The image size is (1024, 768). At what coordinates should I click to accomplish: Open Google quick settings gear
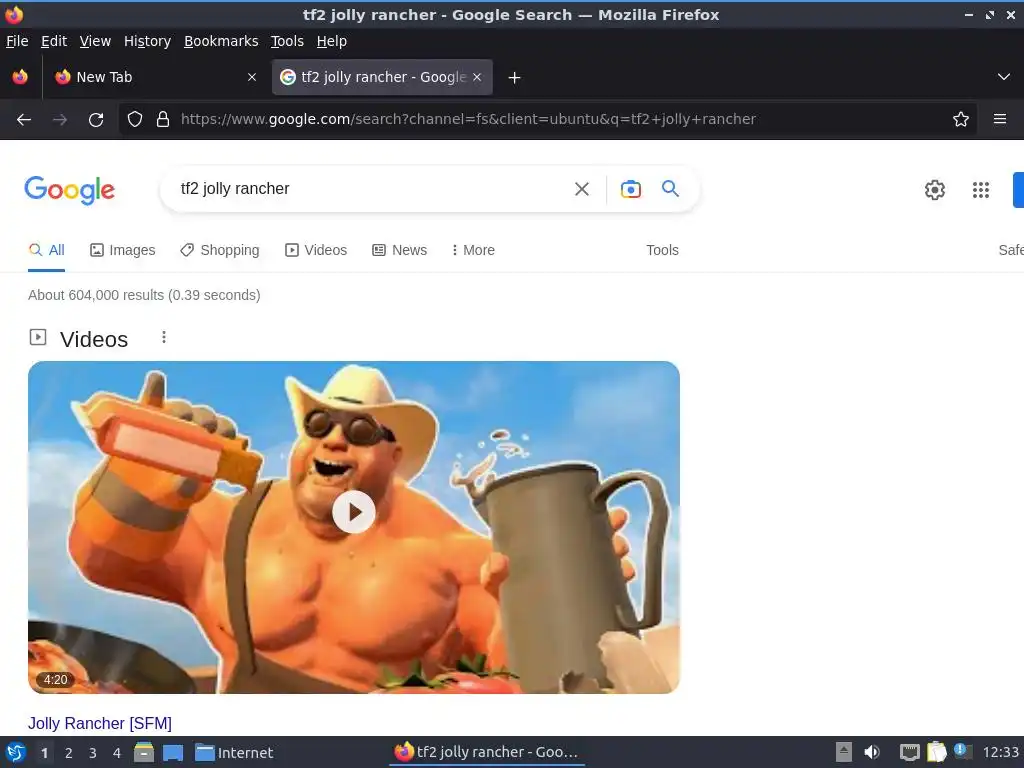coord(935,189)
